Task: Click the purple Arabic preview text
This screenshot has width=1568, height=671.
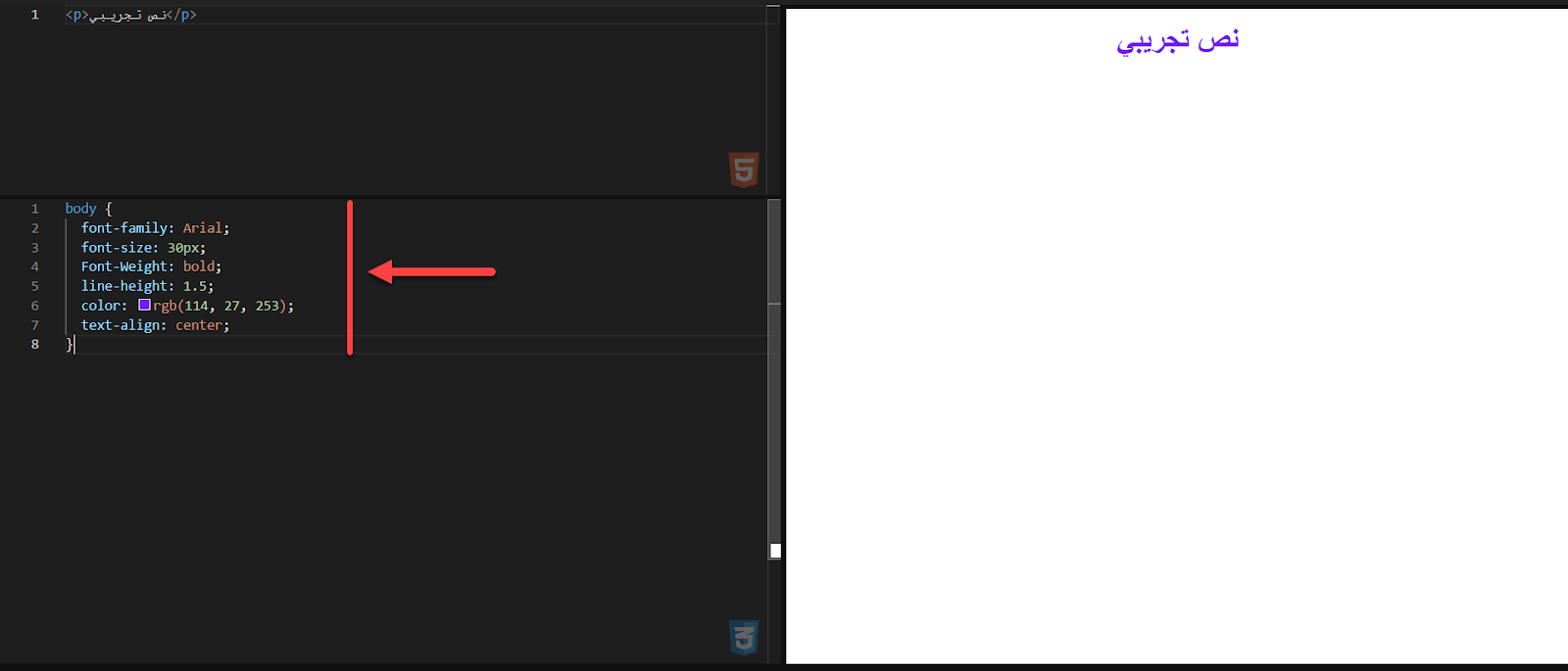Action: click(1177, 41)
